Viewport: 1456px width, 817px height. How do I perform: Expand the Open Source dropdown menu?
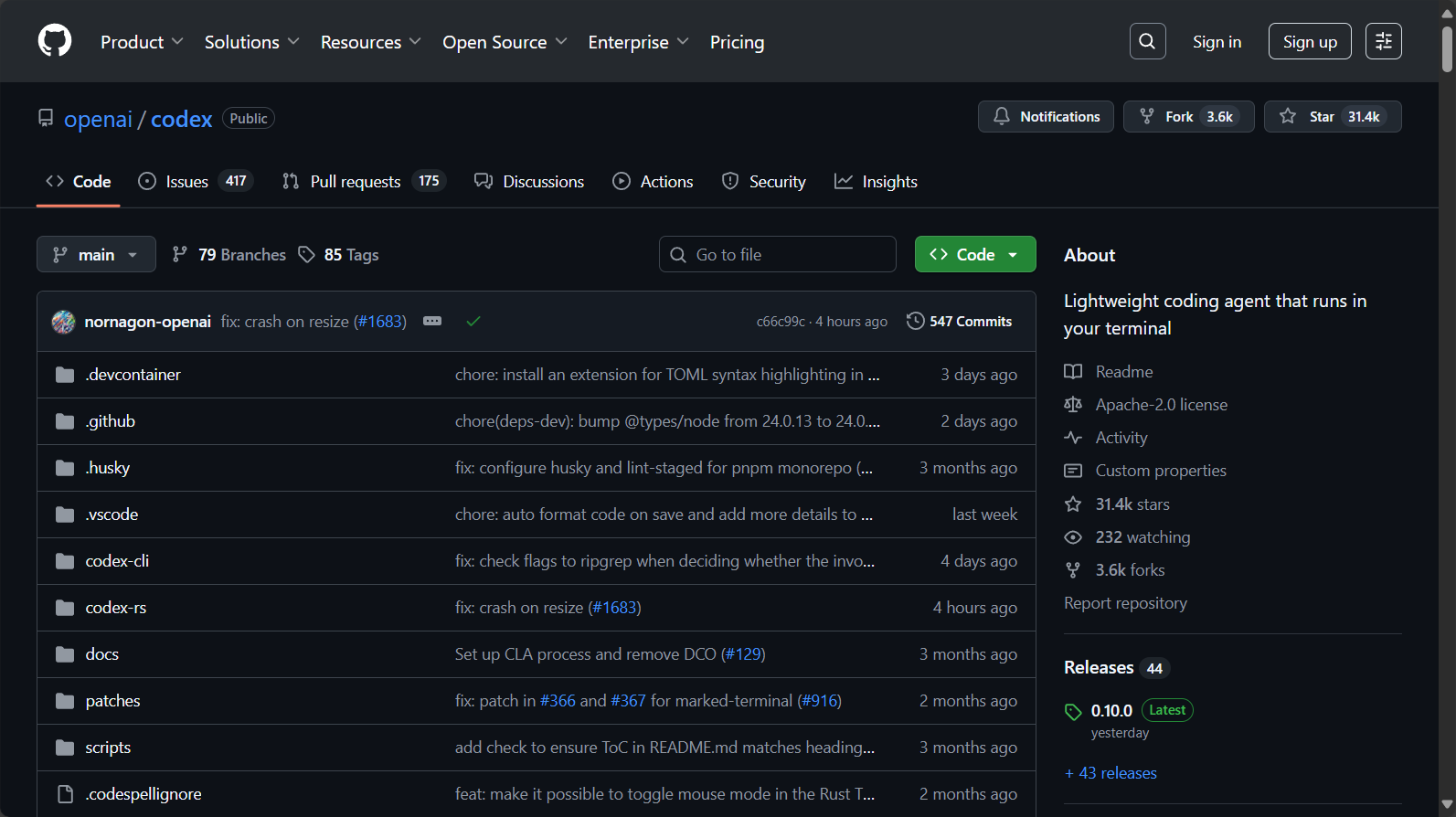505,42
